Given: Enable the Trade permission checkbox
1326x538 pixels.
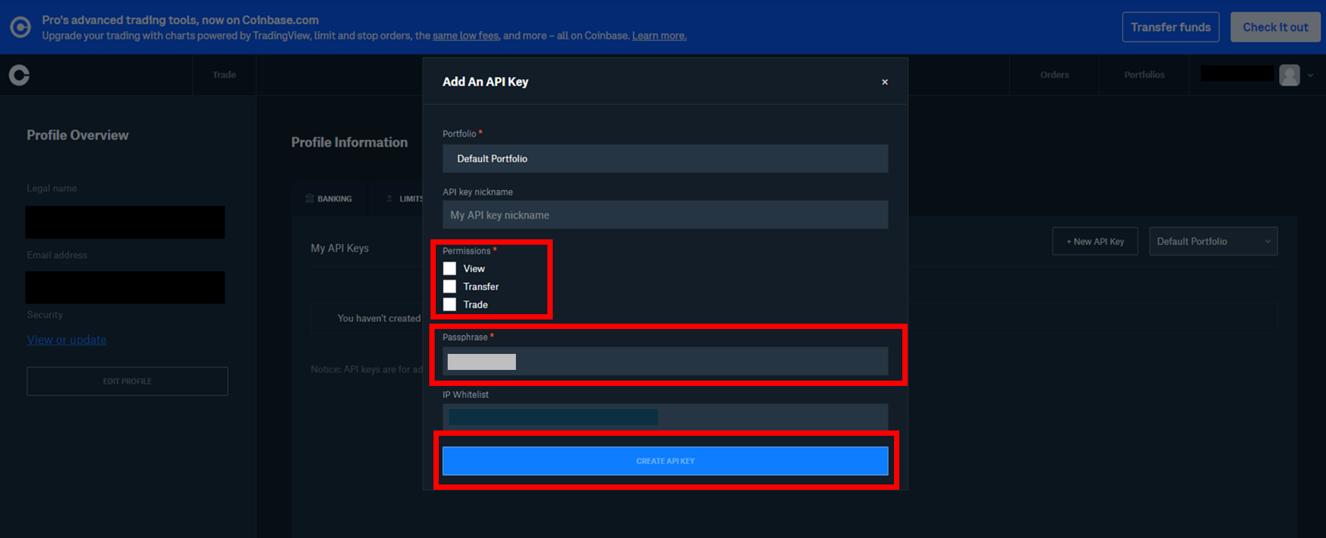Looking at the screenshot, I should click(x=450, y=304).
